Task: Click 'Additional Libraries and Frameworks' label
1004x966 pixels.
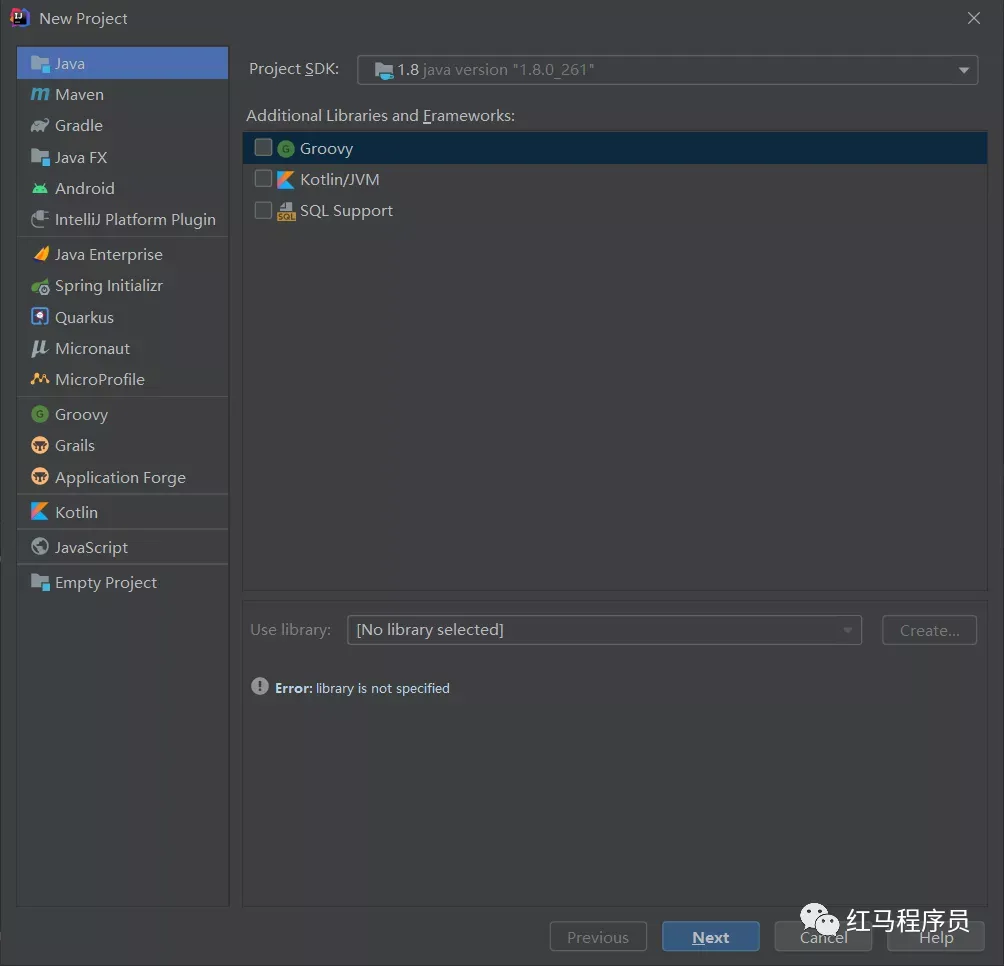Action: click(x=380, y=115)
